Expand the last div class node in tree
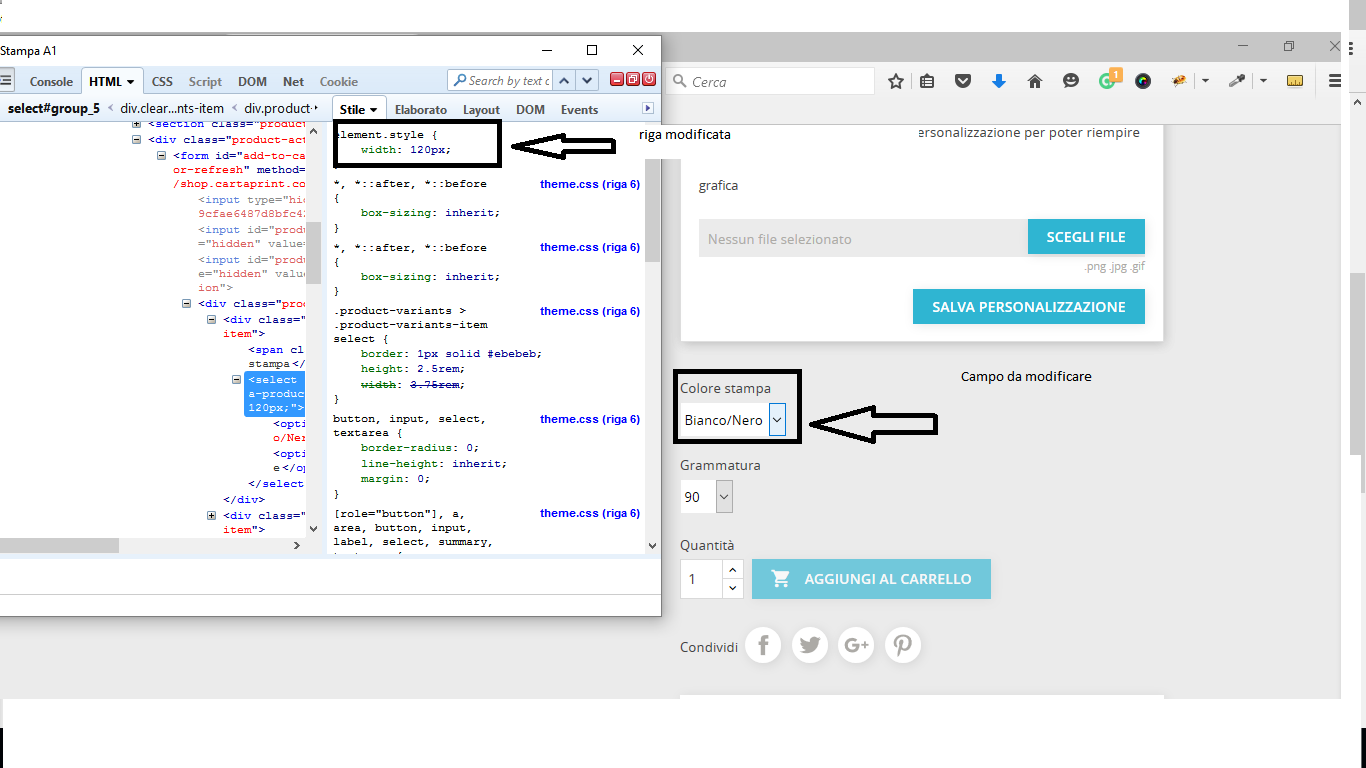 tap(212, 516)
